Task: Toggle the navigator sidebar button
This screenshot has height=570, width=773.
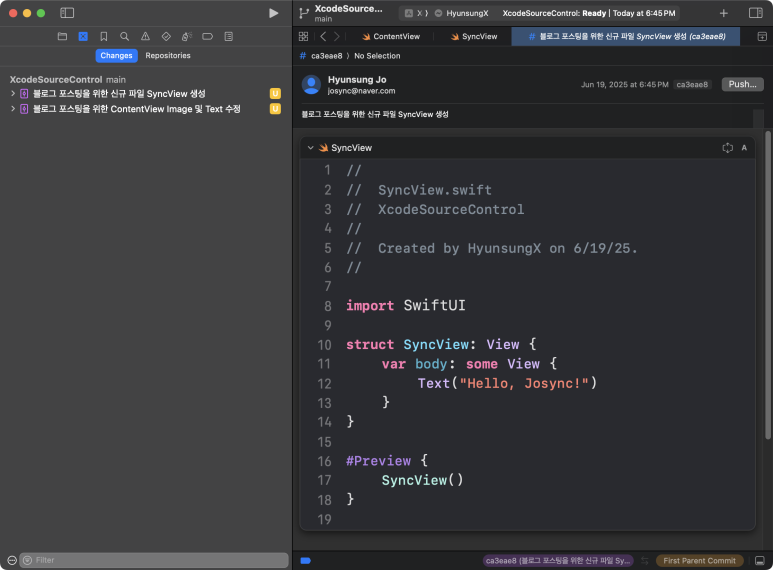Action: (67, 13)
